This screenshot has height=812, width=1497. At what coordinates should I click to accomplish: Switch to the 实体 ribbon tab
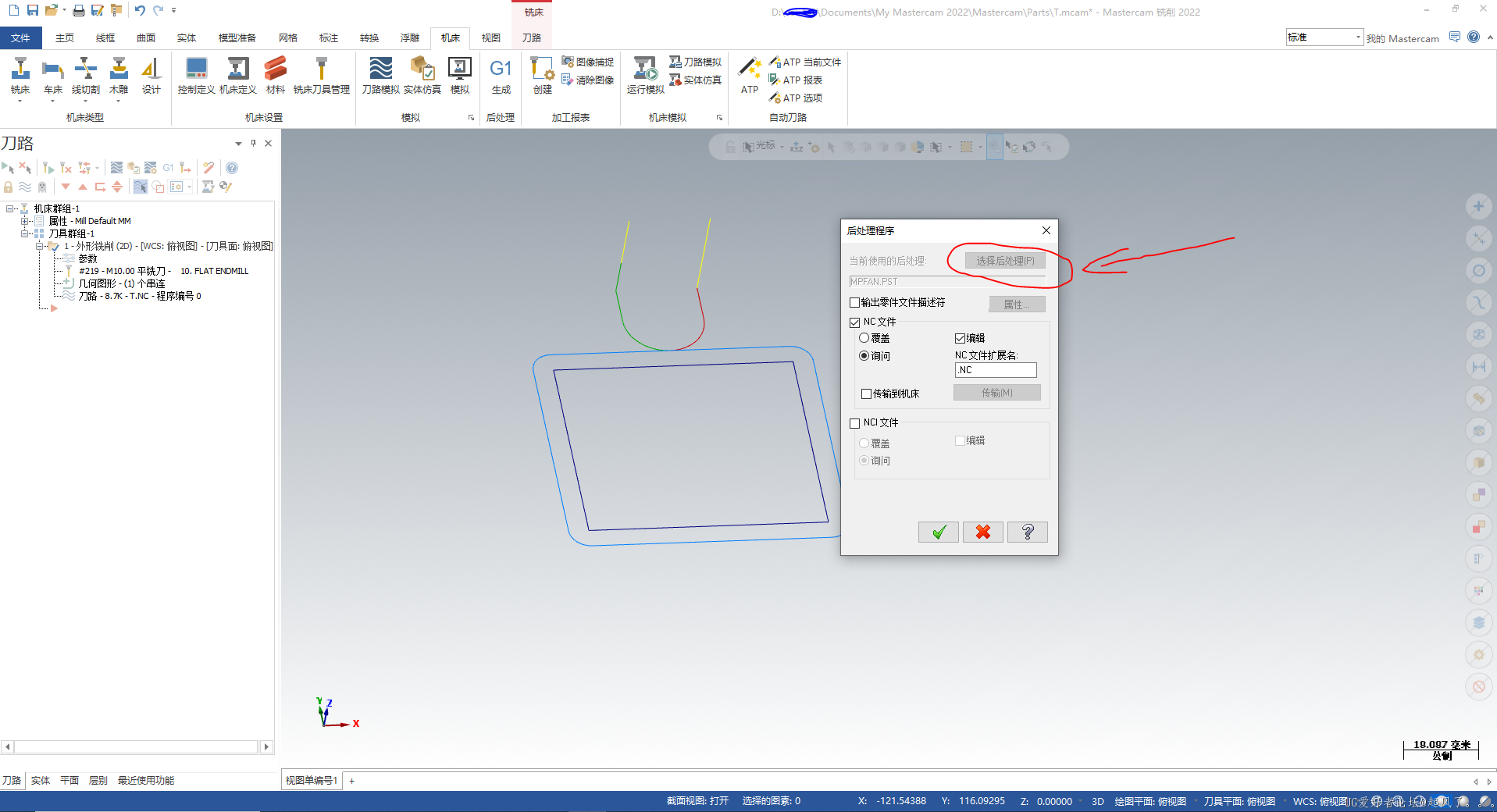click(x=187, y=37)
